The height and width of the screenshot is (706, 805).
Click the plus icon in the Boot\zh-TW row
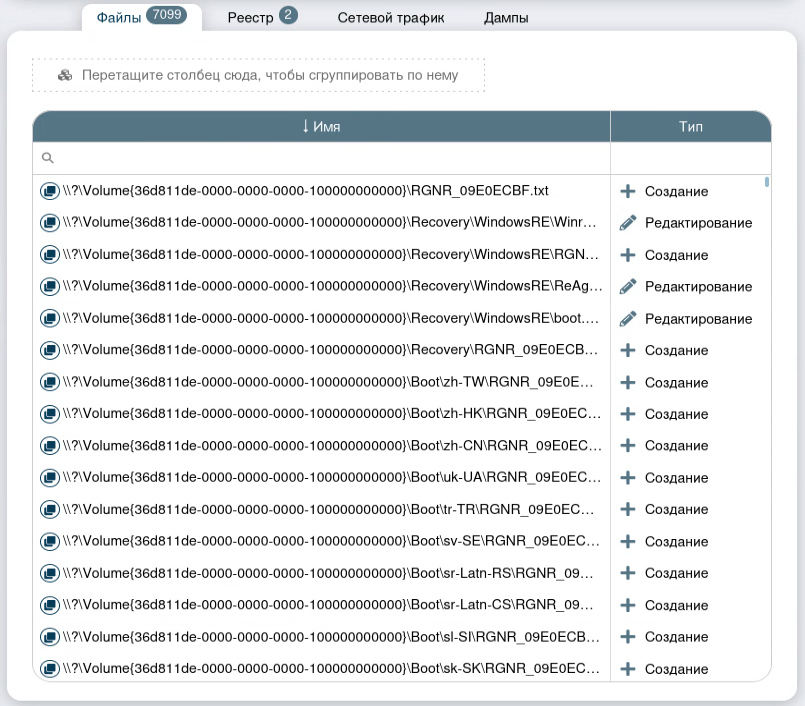pyautogui.click(x=628, y=382)
